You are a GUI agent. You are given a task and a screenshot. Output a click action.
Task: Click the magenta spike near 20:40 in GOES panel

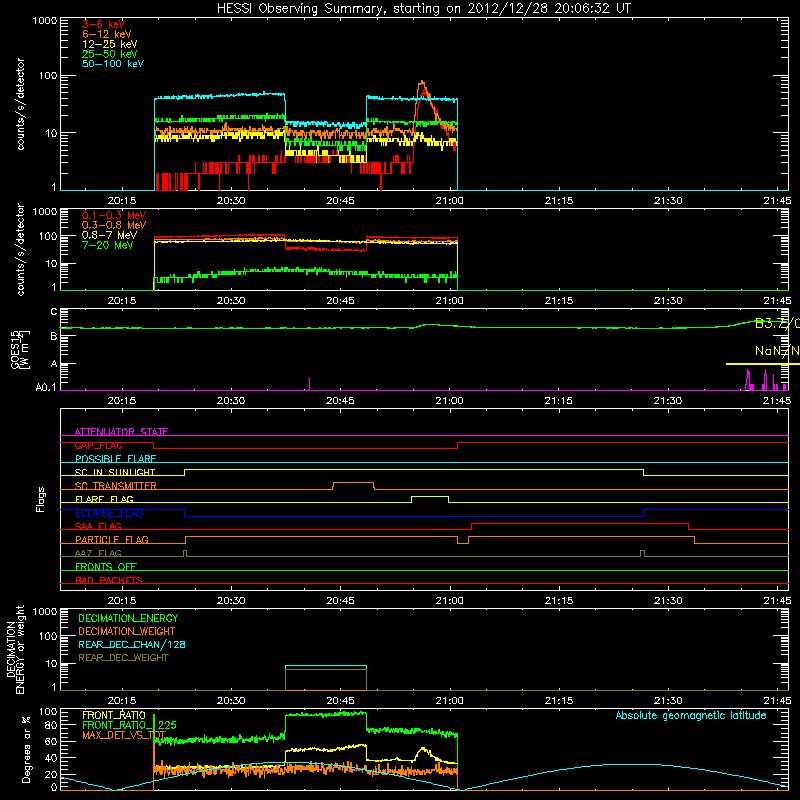310,384
